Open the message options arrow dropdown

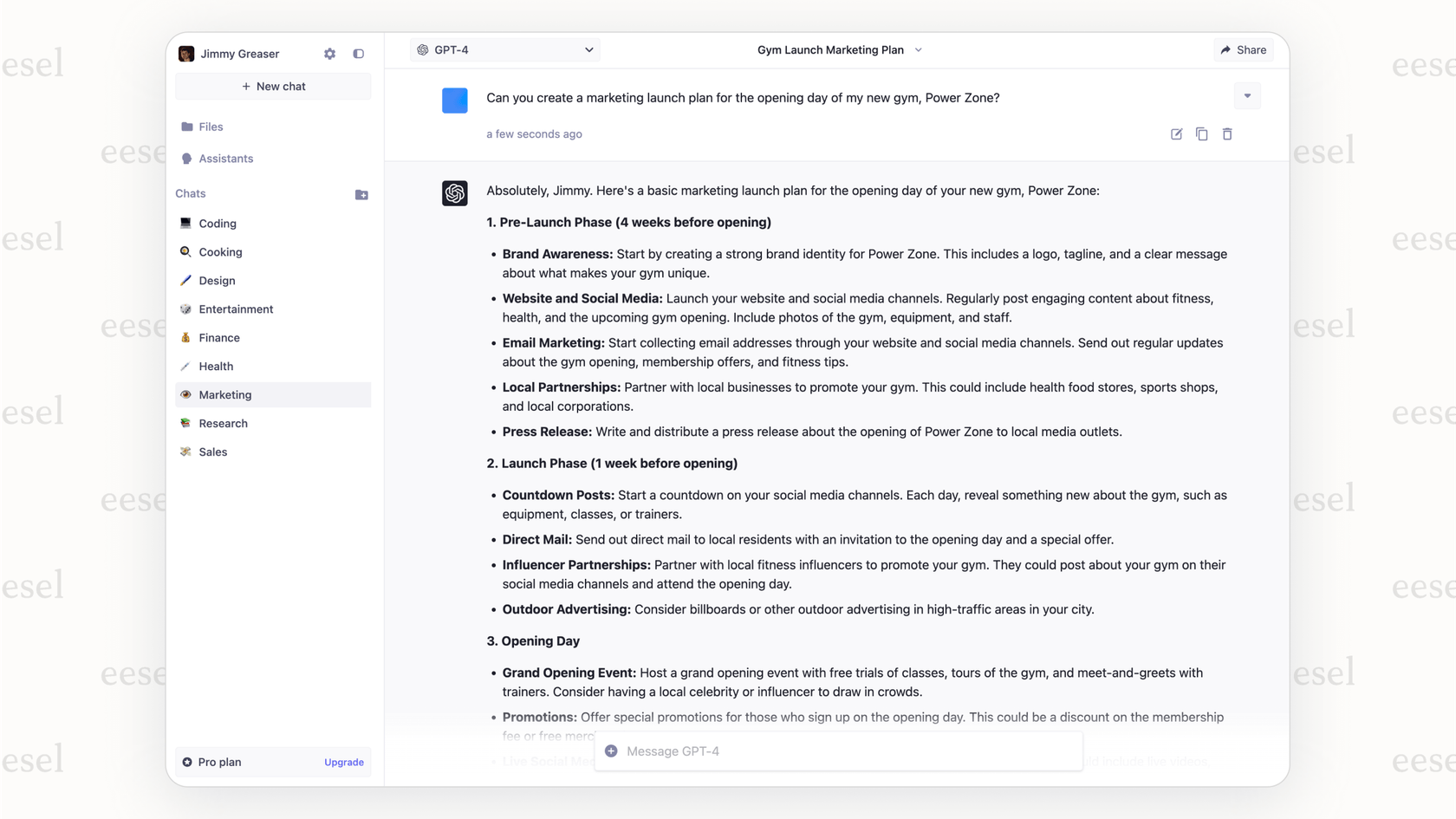pos(1247,95)
